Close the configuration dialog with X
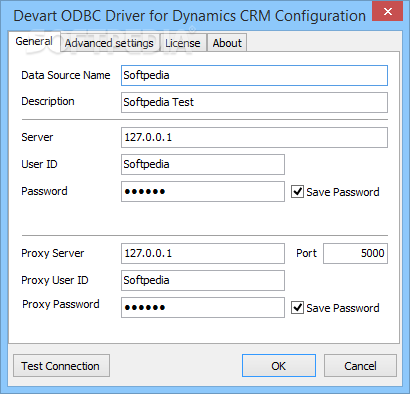This screenshot has height=394, width=410. tap(387, 11)
